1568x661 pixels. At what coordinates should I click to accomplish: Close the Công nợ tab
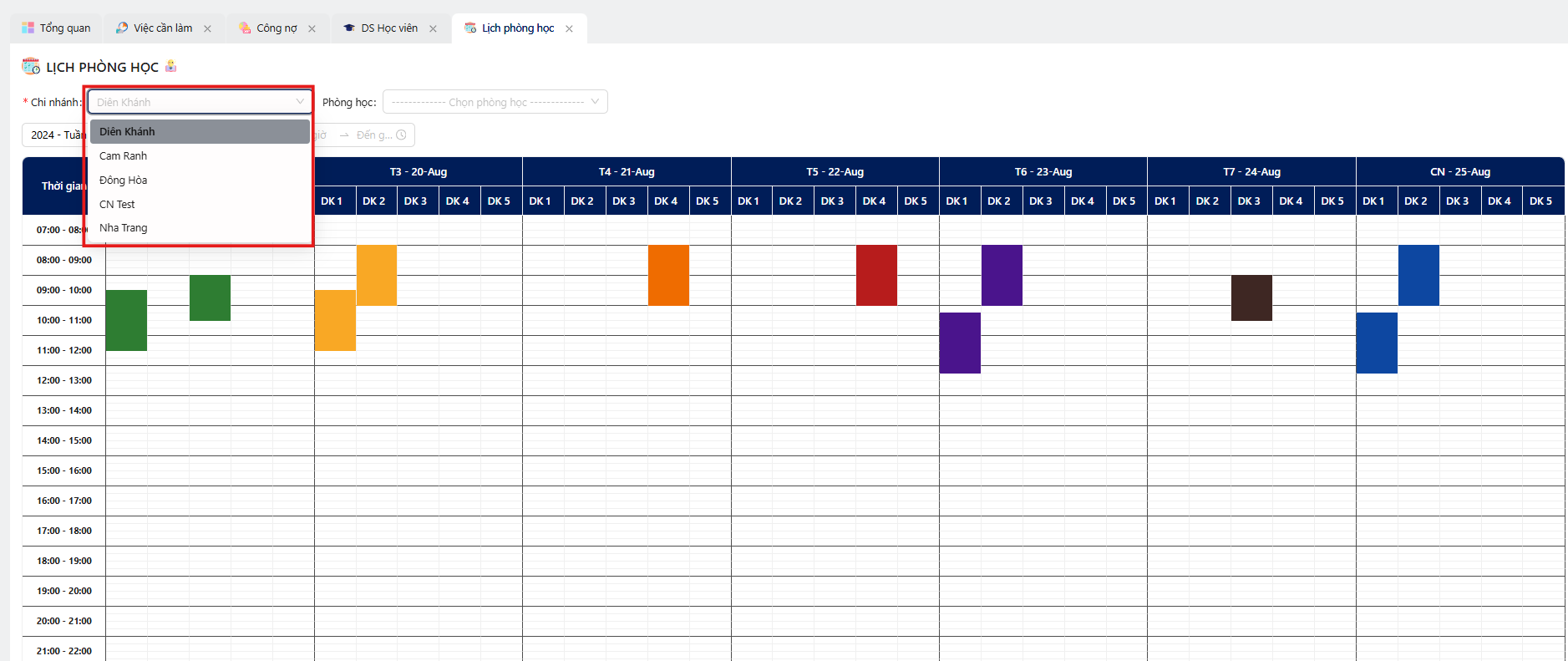pos(312,28)
